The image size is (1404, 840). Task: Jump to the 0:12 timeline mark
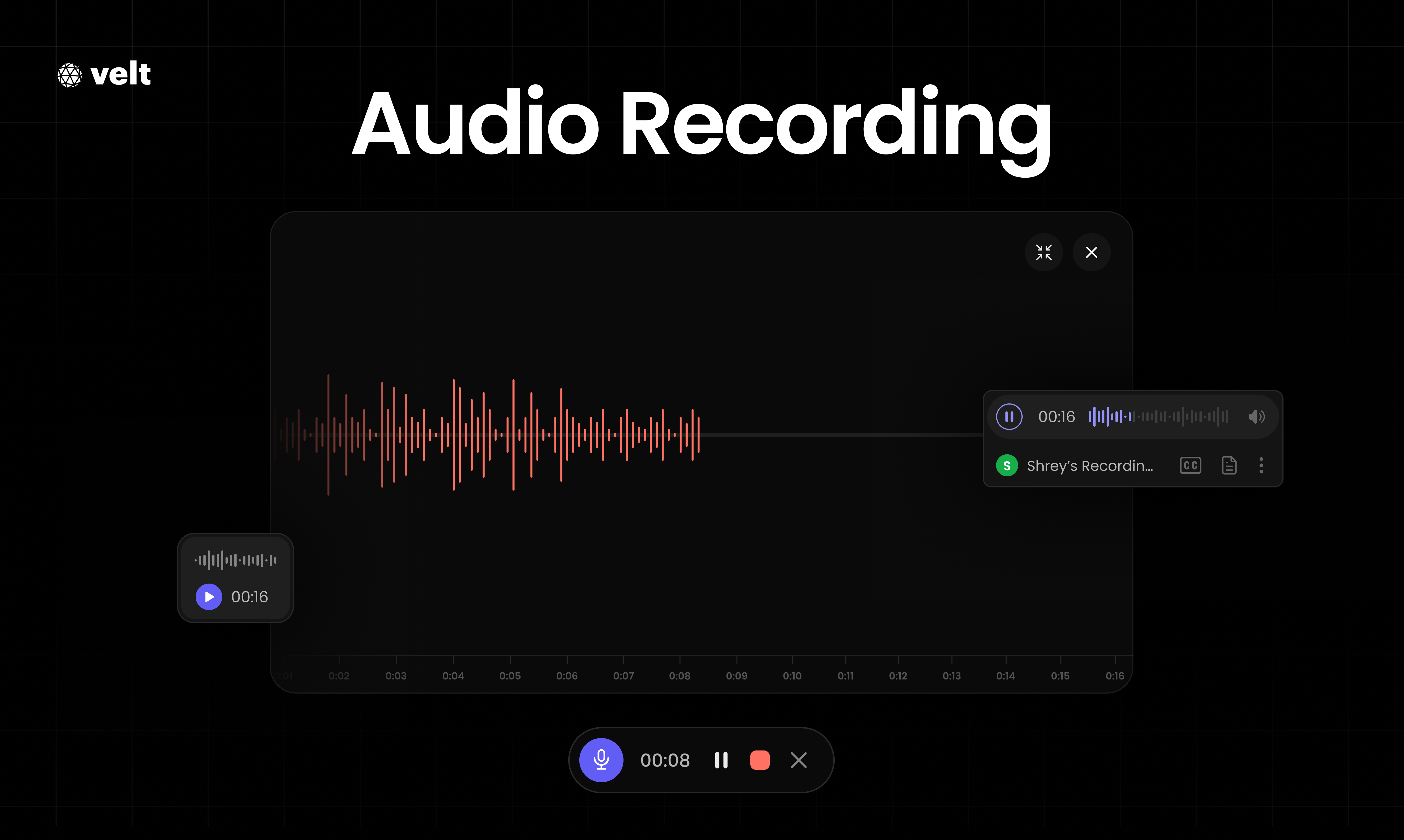coord(897,675)
